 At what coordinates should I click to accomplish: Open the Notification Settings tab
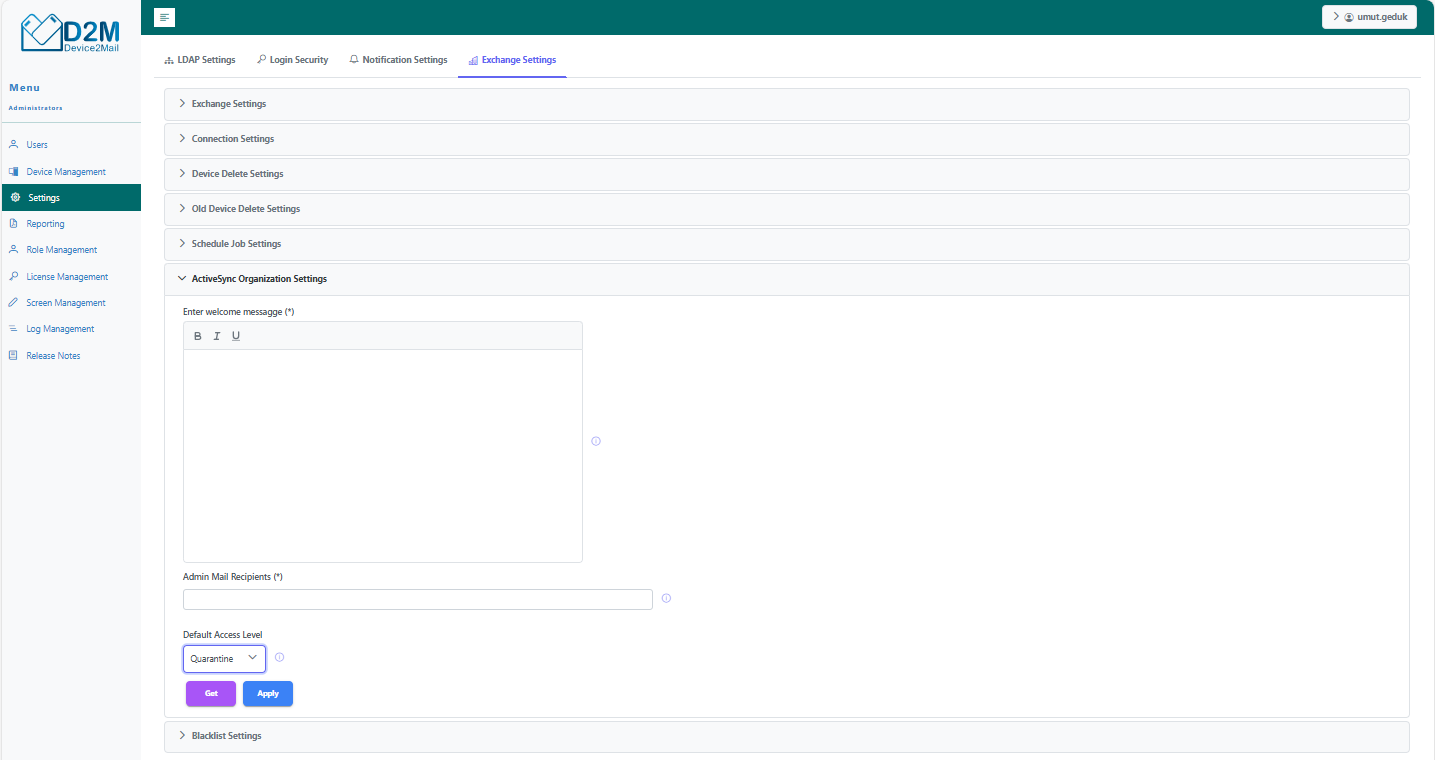[x=398, y=60]
